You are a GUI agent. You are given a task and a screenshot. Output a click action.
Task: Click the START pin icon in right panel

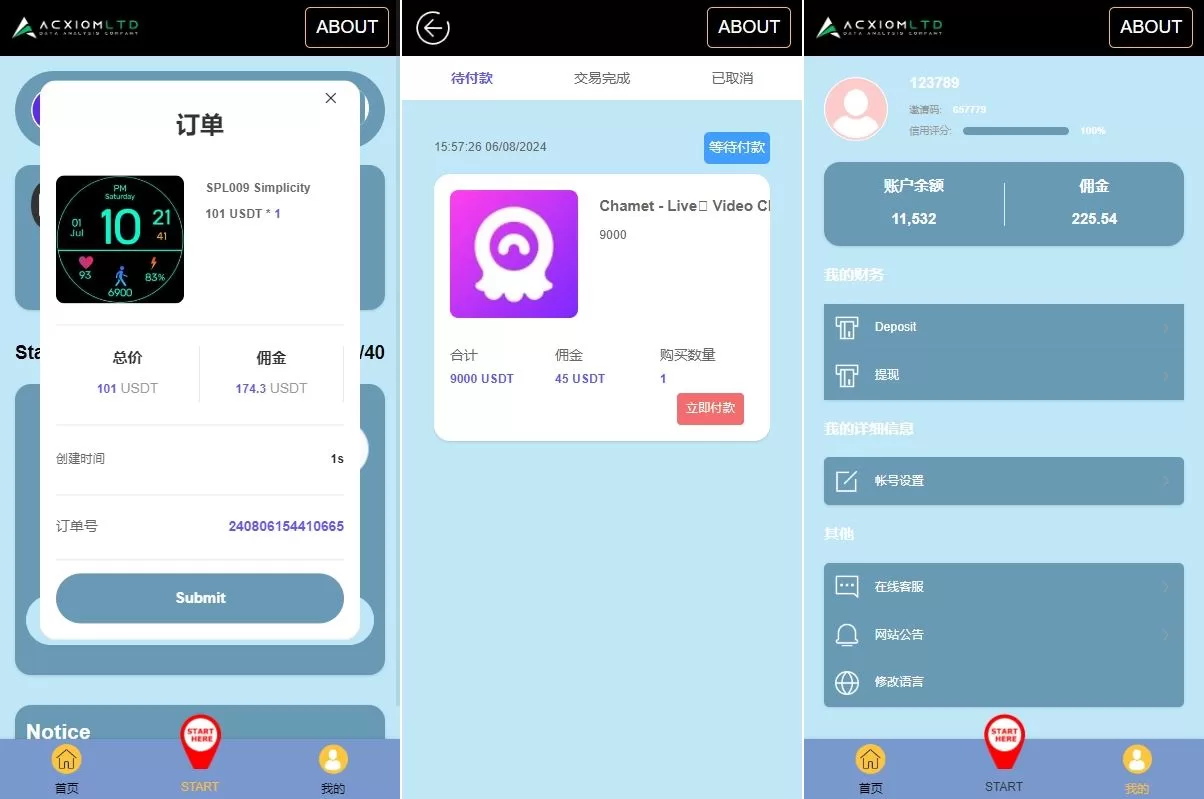coord(1004,743)
